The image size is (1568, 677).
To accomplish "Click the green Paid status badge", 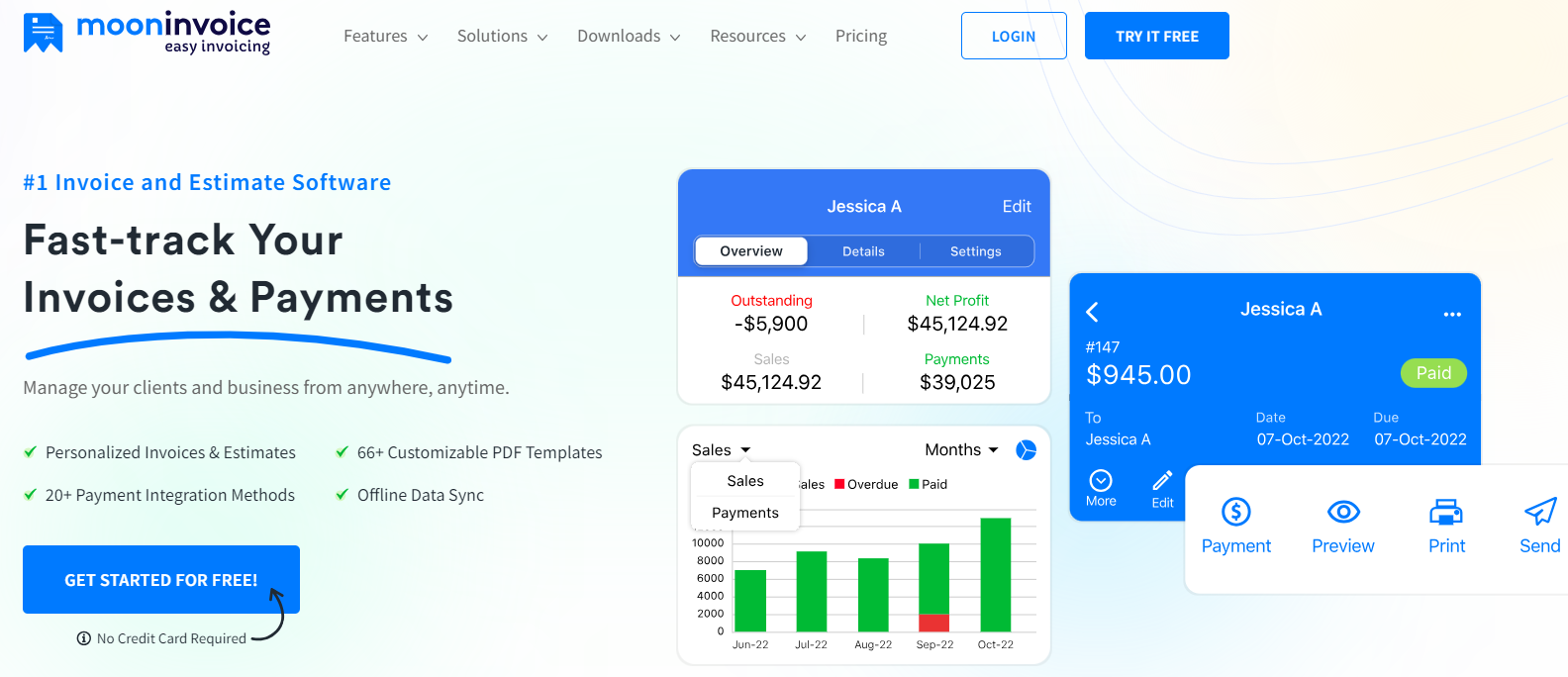I will tap(1433, 373).
